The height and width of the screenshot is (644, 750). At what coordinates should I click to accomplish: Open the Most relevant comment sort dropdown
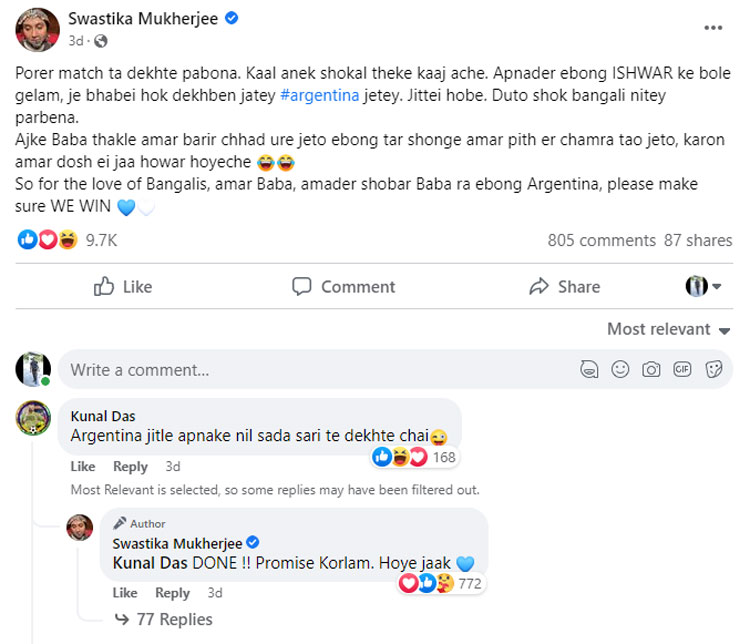(x=669, y=329)
